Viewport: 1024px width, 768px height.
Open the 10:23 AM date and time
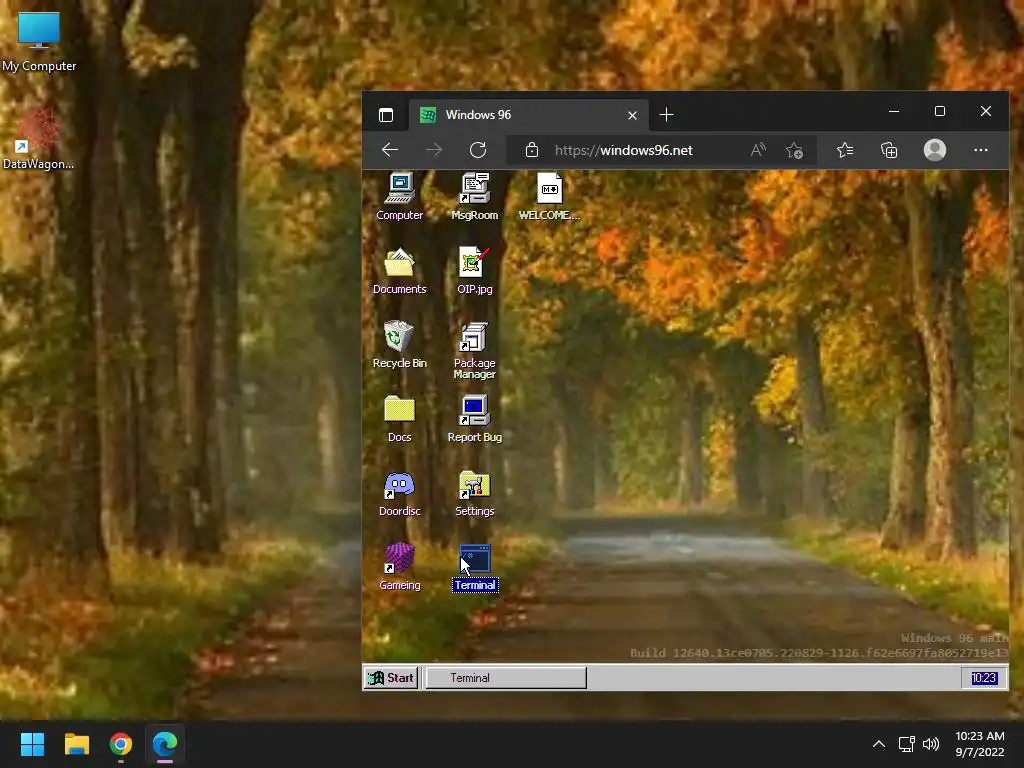980,744
